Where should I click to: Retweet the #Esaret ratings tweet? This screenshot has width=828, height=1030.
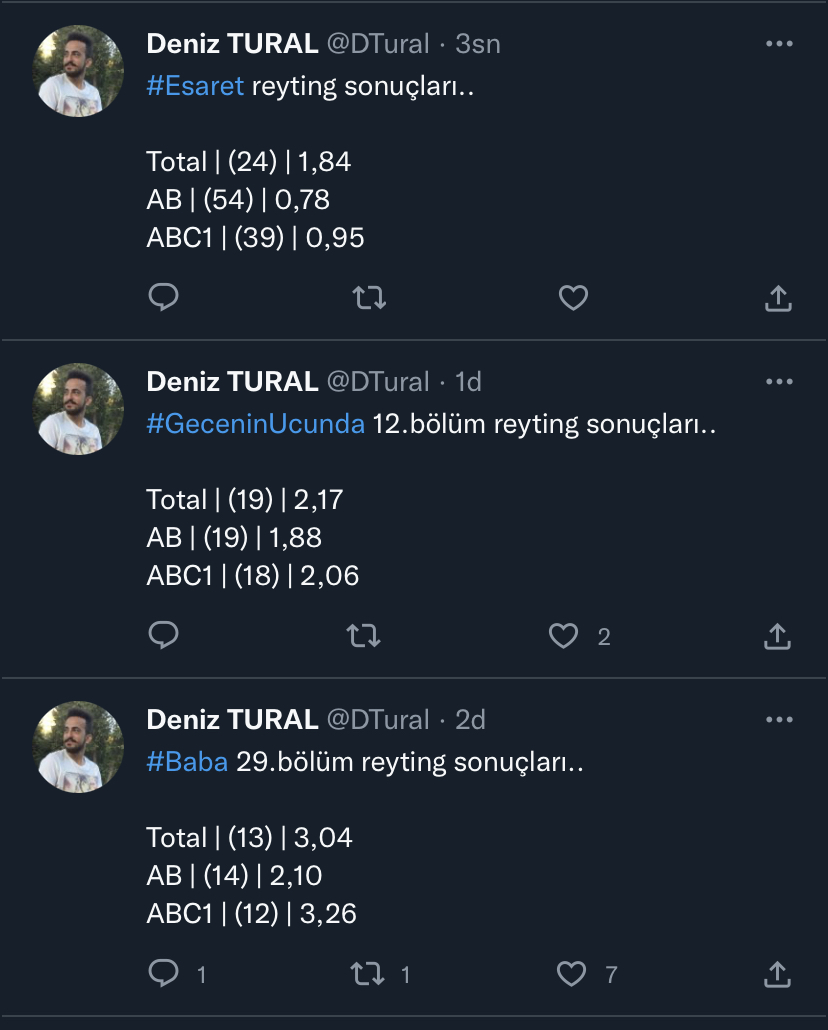click(x=370, y=297)
